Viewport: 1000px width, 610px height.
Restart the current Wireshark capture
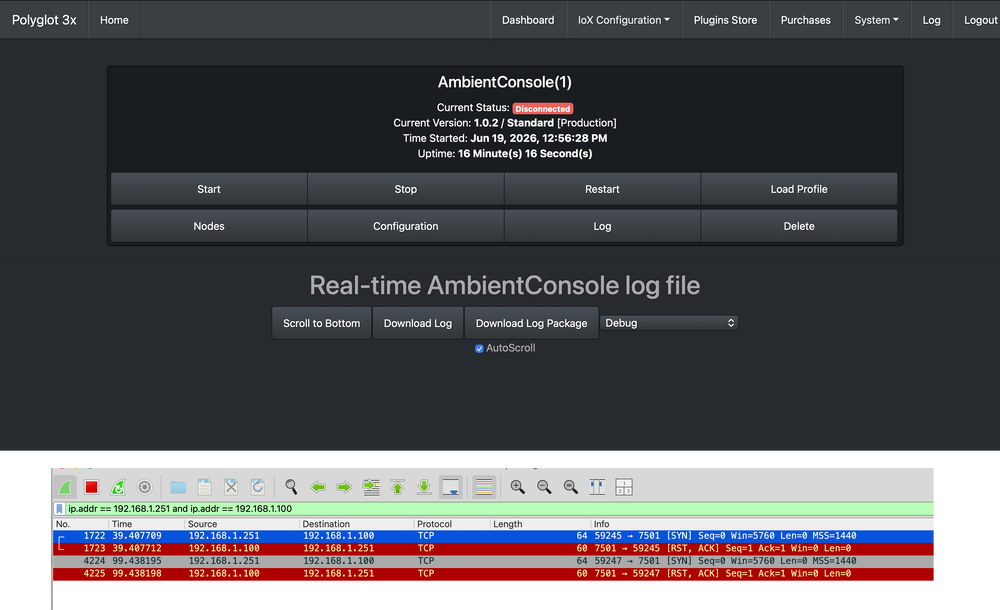click(x=118, y=487)
